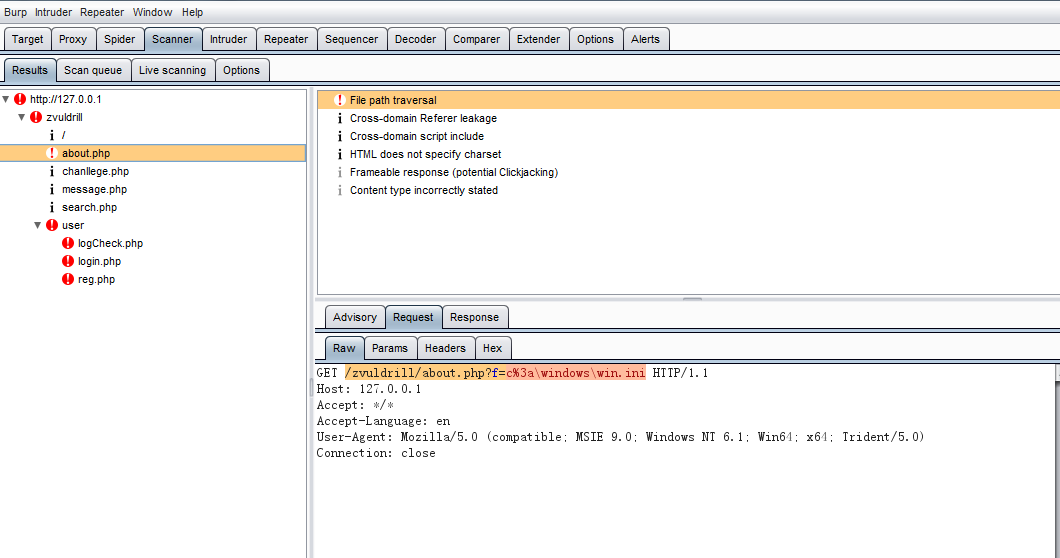Select search.php in the site tree
The height and width of the screenshot is (558, 1060).
pyautogui.click(x=89, y=208)
